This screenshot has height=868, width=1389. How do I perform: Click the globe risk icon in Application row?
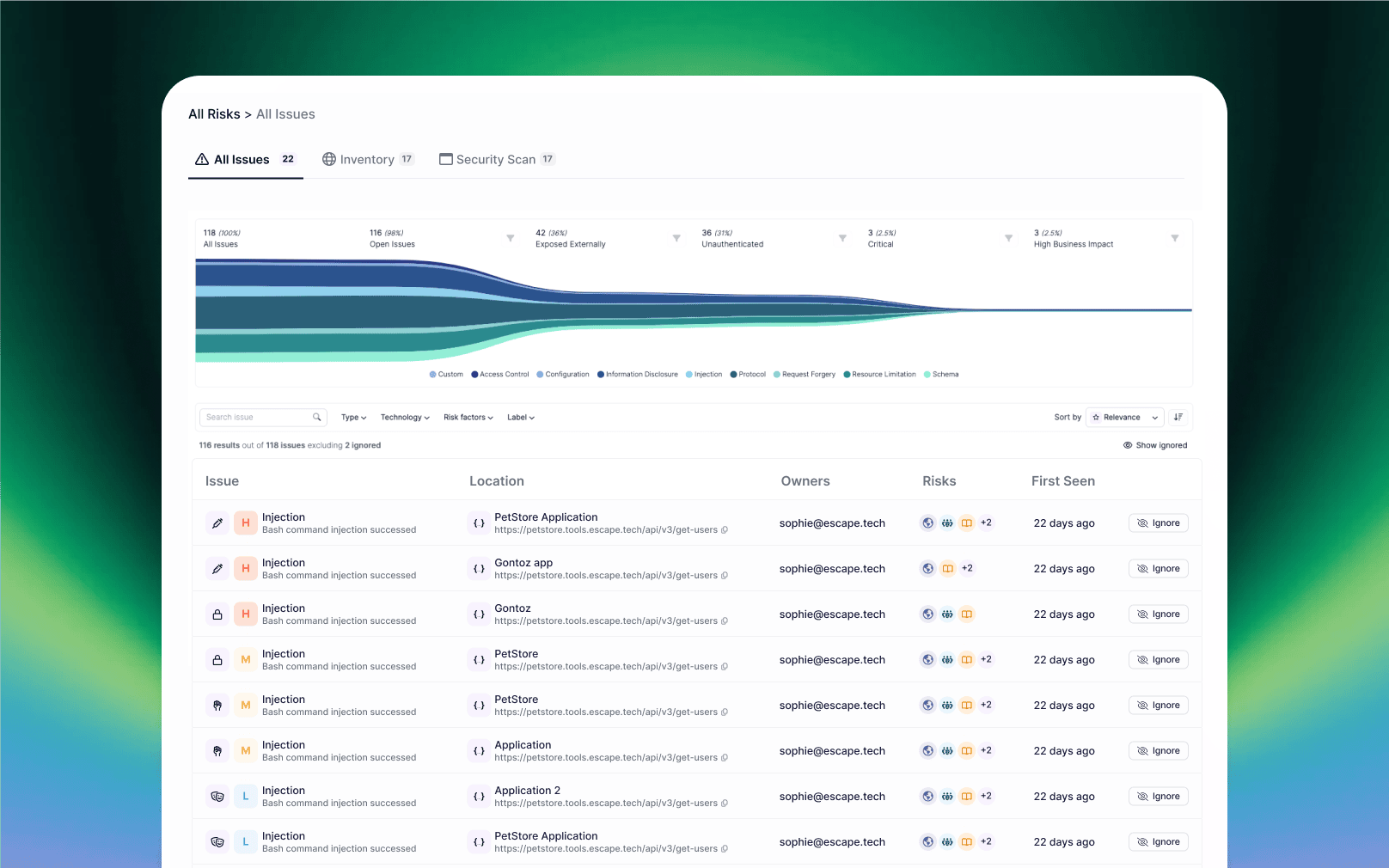pyautogui.click(x=928, y=750)
